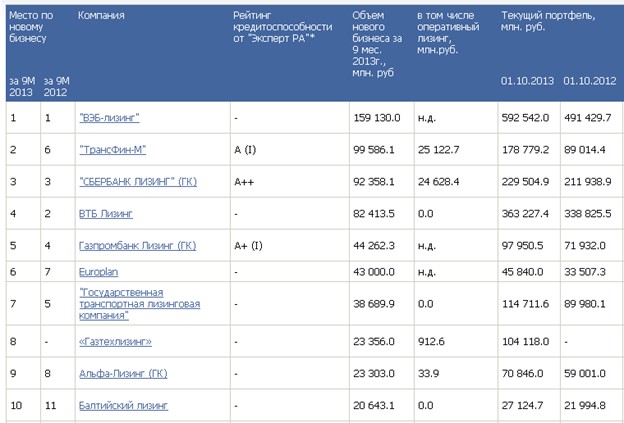The width and height of the screenshot is (624, 423).
Task: Select the 01.10.2012 subheader
Action: click(590, 81)
